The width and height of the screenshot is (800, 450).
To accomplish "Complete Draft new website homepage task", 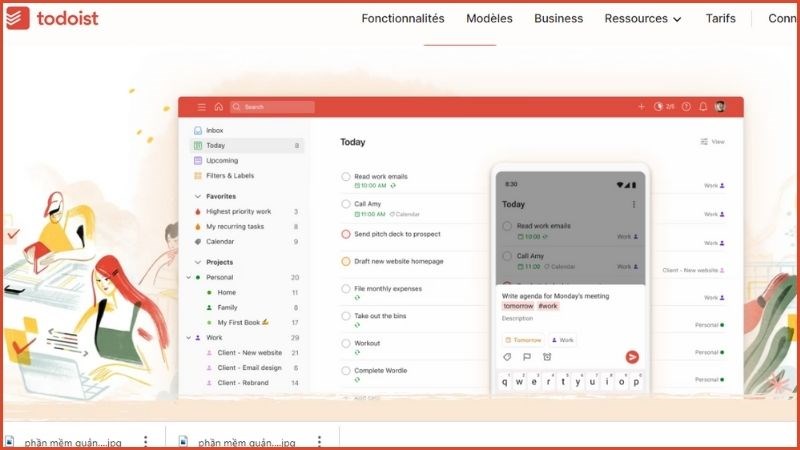I will click(346, 261).
